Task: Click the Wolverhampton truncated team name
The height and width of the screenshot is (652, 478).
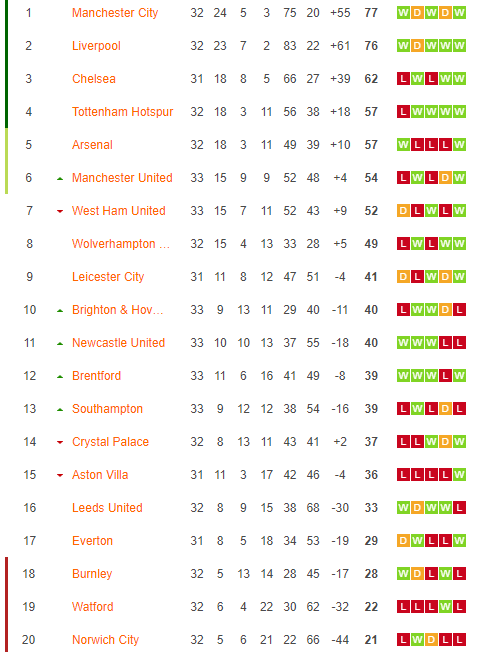Action: 121,244
